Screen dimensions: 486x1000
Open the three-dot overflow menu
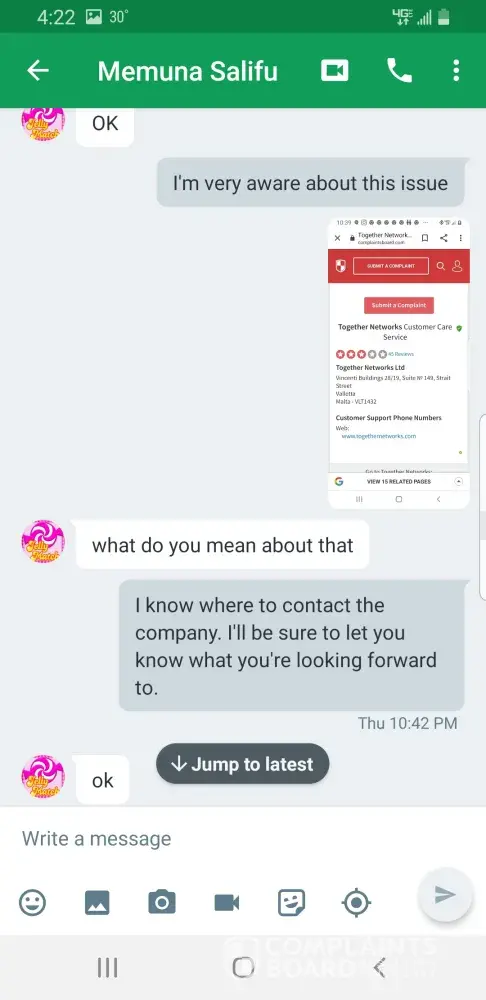click(455, 71)
